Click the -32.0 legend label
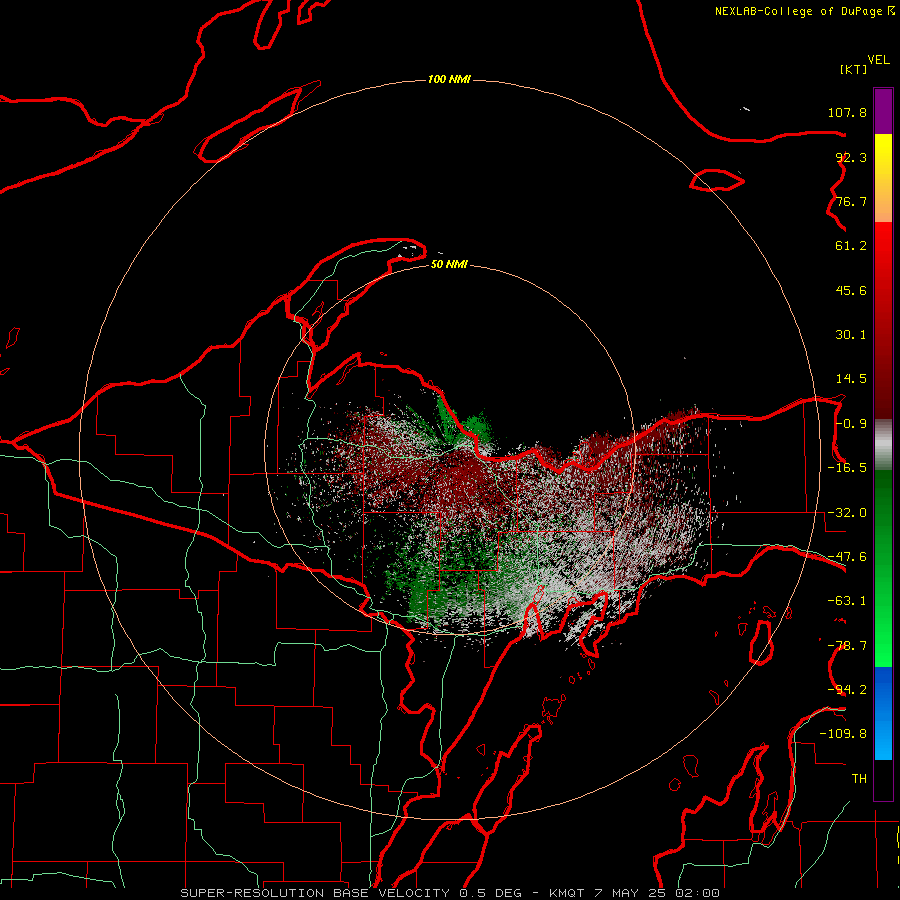The image size is (900, 900). (x=847, y=513)
